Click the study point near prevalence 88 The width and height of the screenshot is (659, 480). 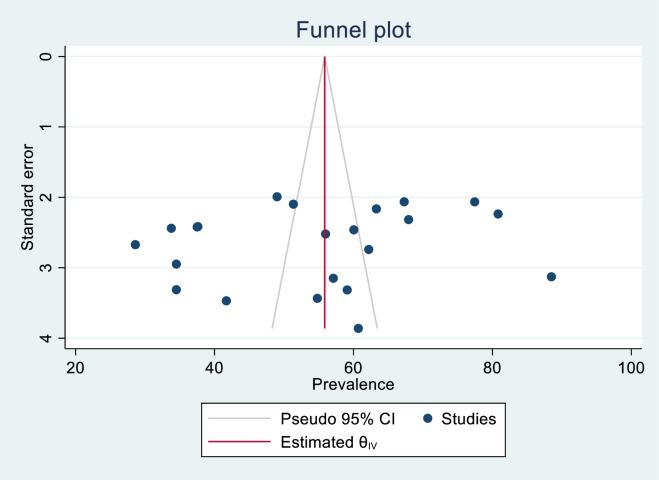pos(551,277)
